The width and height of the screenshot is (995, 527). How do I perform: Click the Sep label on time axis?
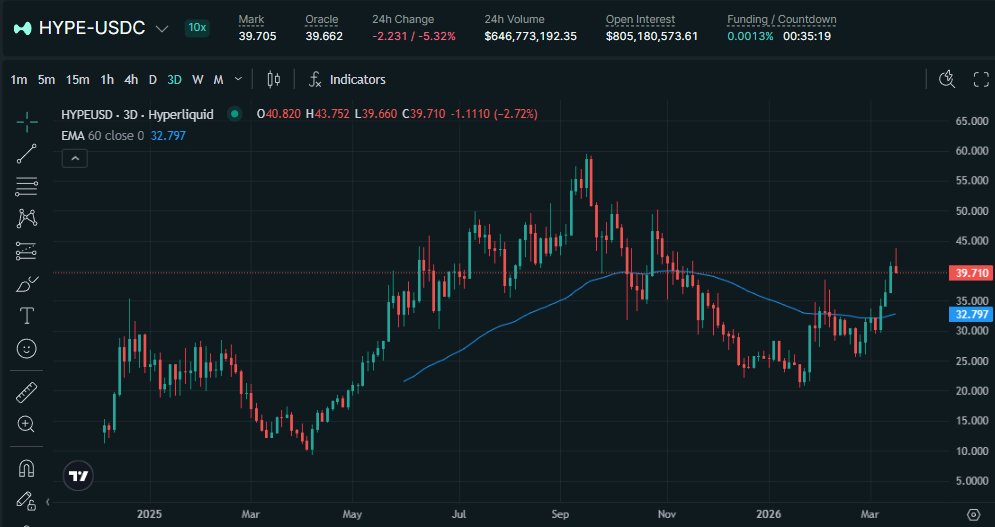point(560,514)
